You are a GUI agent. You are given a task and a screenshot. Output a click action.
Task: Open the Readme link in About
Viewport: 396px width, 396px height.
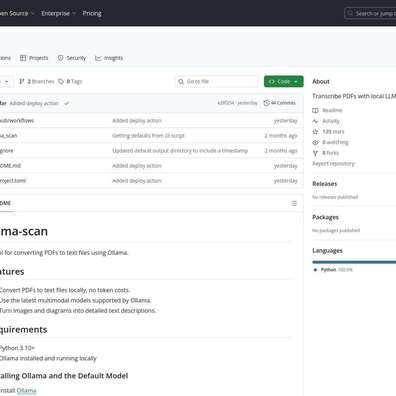tap(332, 110)
